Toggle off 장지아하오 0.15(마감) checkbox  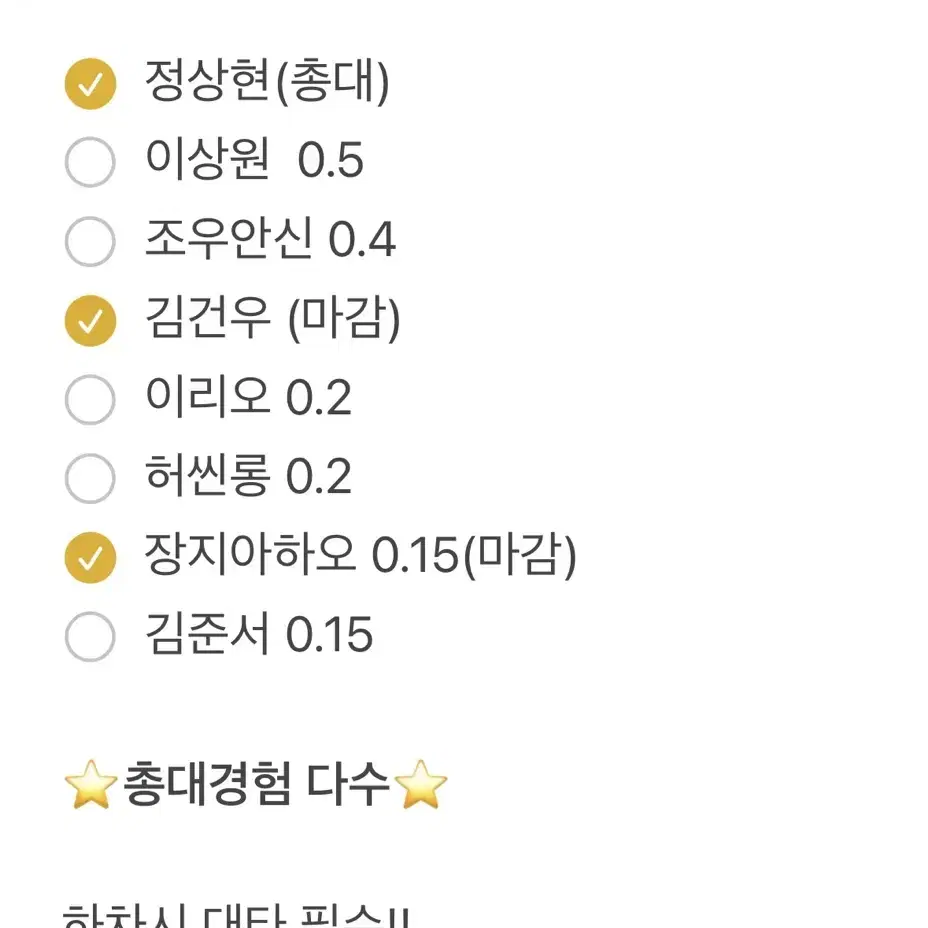point(90,558)
